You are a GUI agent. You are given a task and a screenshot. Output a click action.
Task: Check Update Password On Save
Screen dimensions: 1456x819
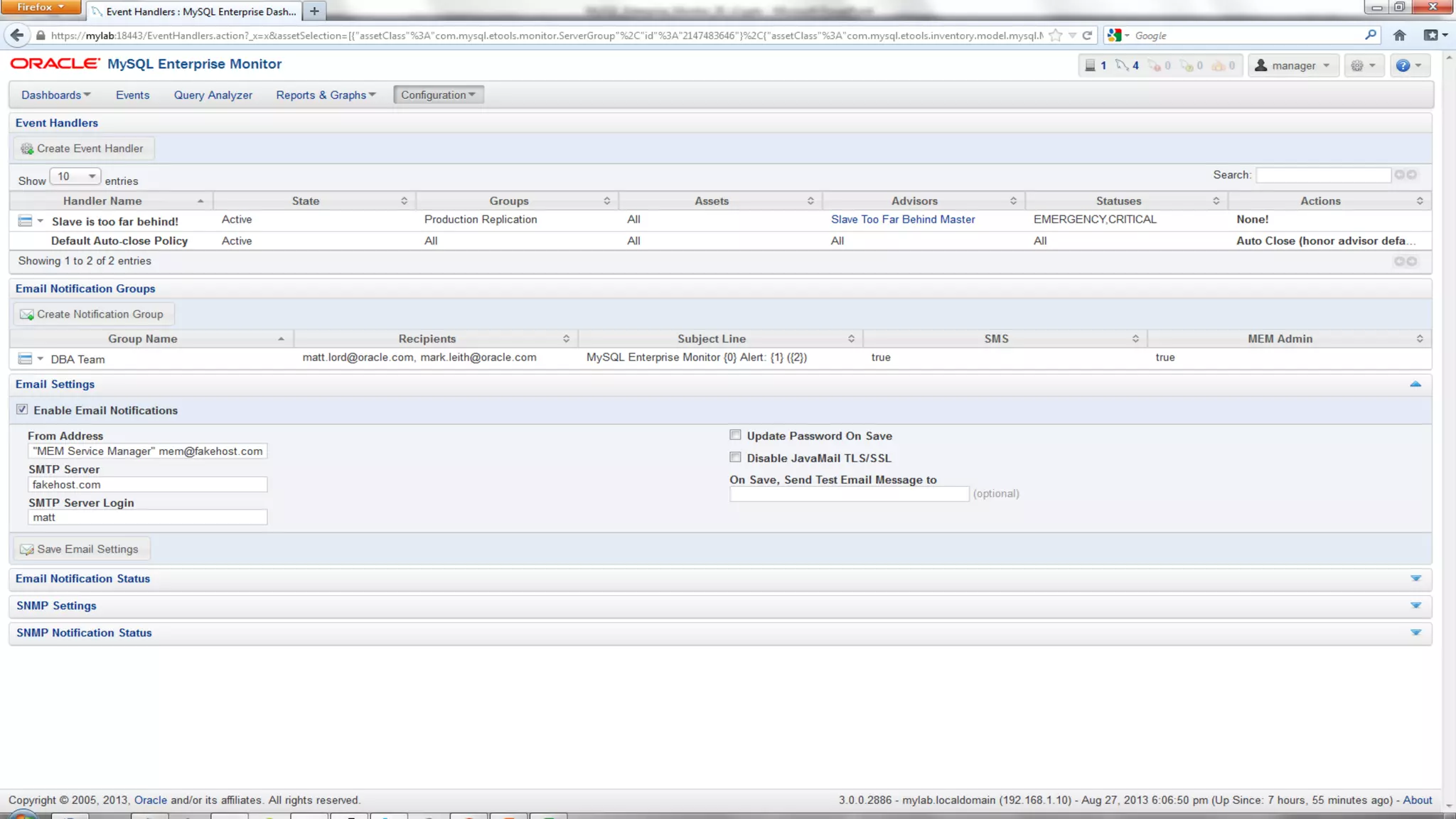735,435
